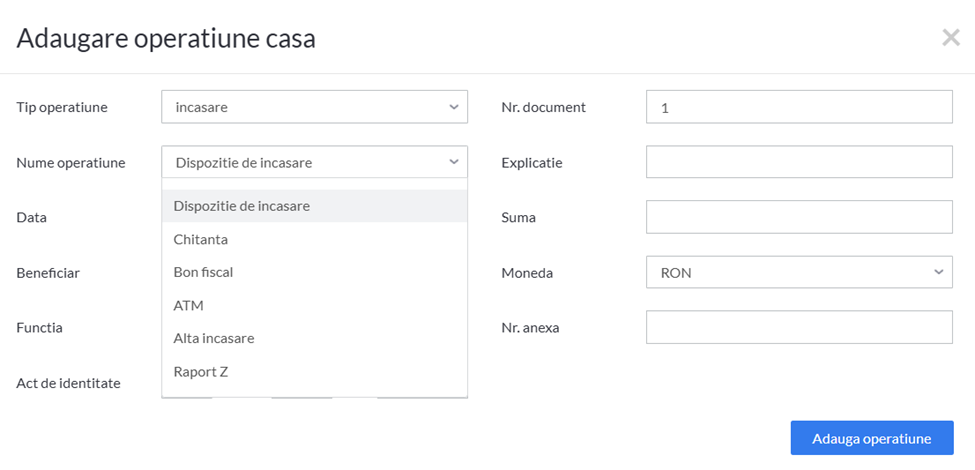Click the Moneda chevron arrow
The width and height of the screenshot is (975, 470).
[x=938, y=272]
